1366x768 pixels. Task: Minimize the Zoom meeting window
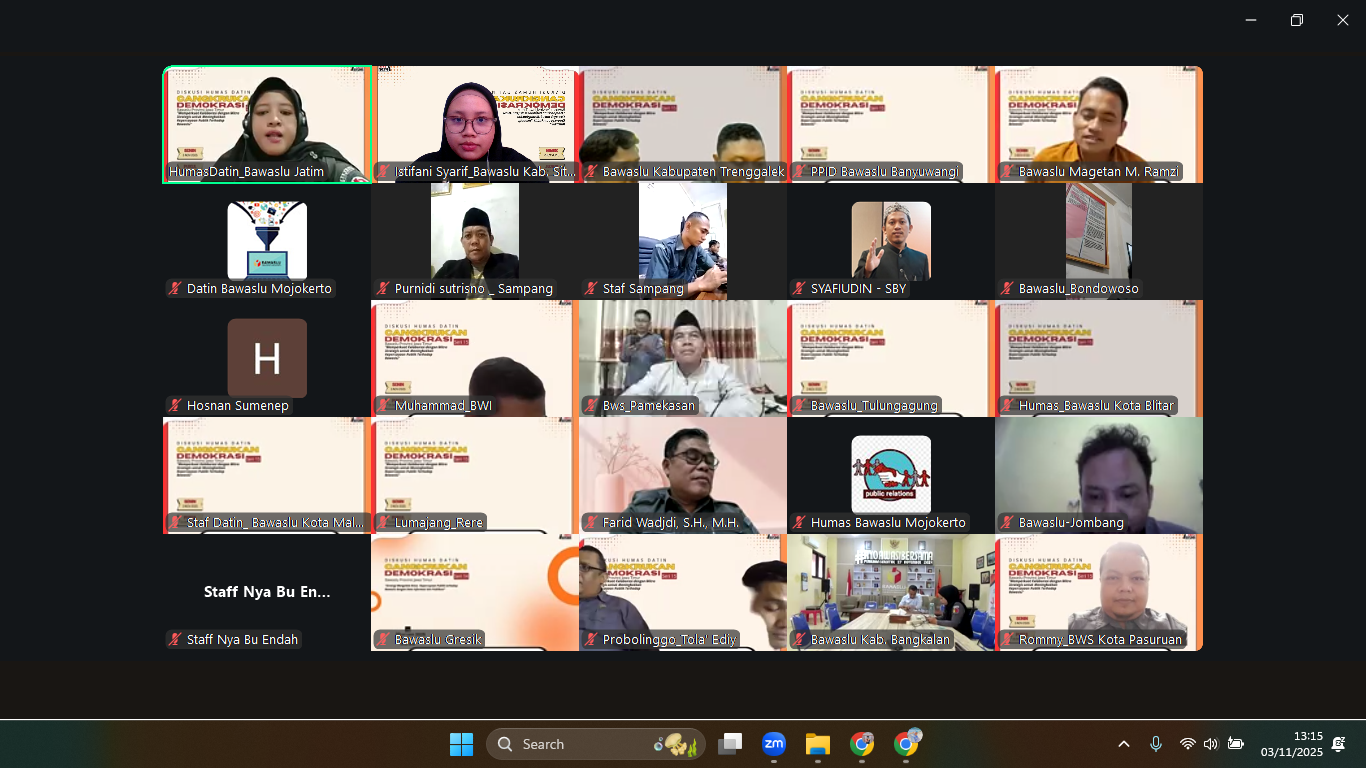pos(1251,20)
